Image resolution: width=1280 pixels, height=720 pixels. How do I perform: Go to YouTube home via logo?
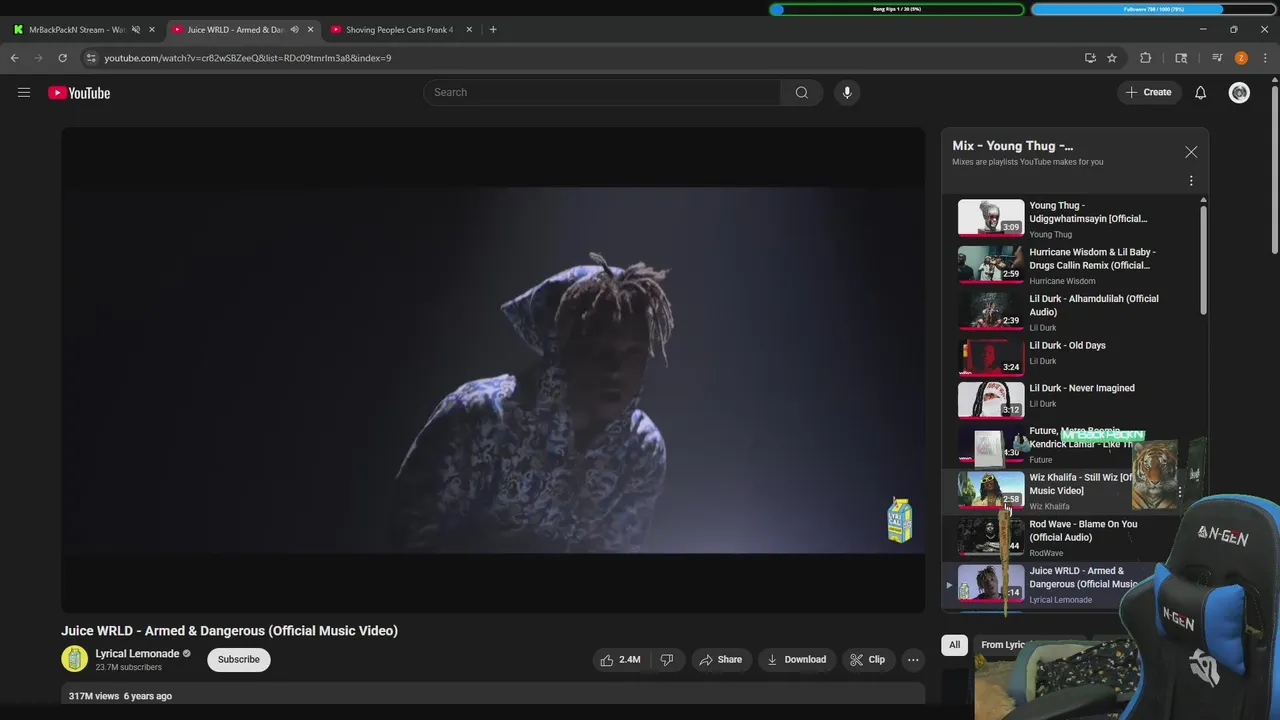pos(79,93)
